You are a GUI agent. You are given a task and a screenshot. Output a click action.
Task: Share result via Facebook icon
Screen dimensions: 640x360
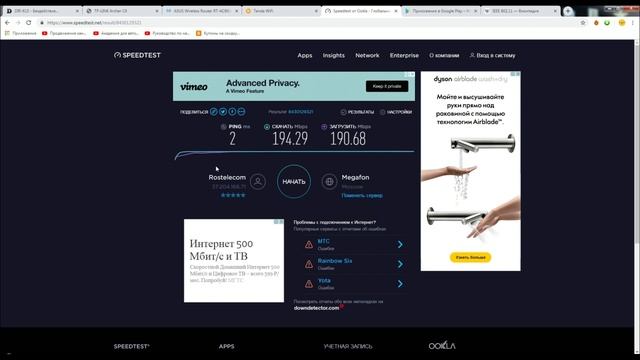point(232,111)
